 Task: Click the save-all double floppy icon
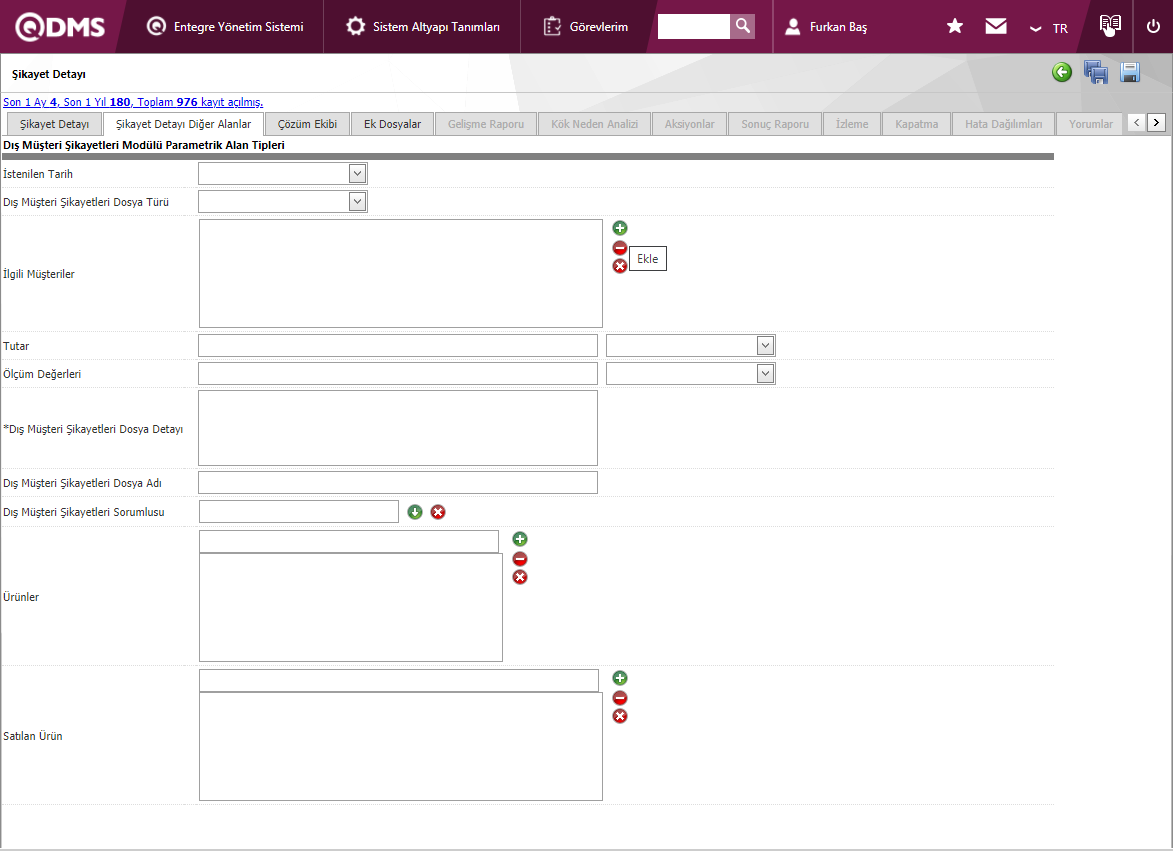(x=1096, y=72)
